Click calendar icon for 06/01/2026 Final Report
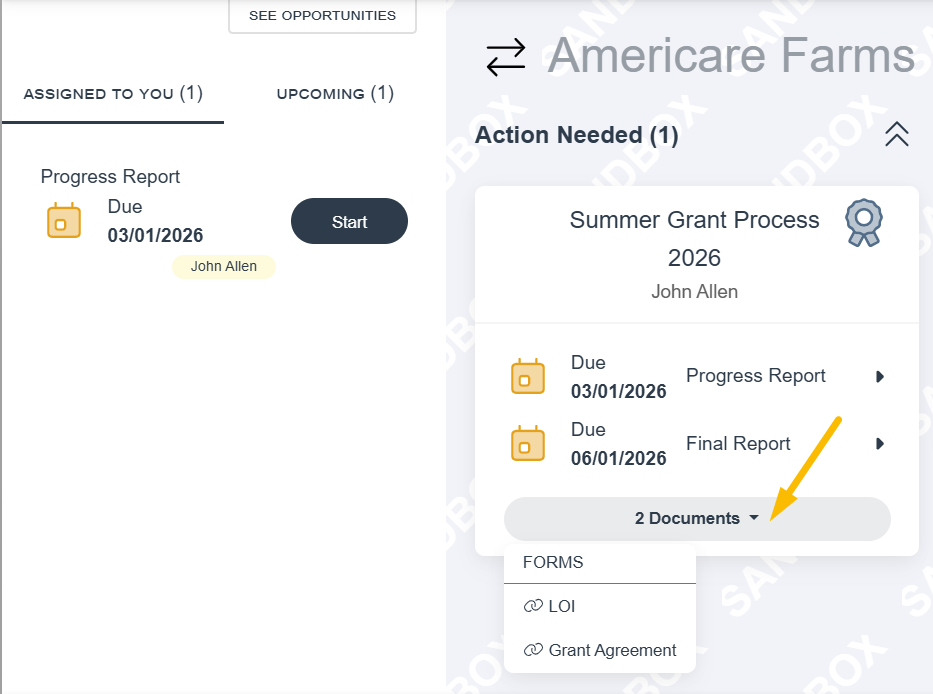Viewport: 933px width, 694px height. [528, 443]
